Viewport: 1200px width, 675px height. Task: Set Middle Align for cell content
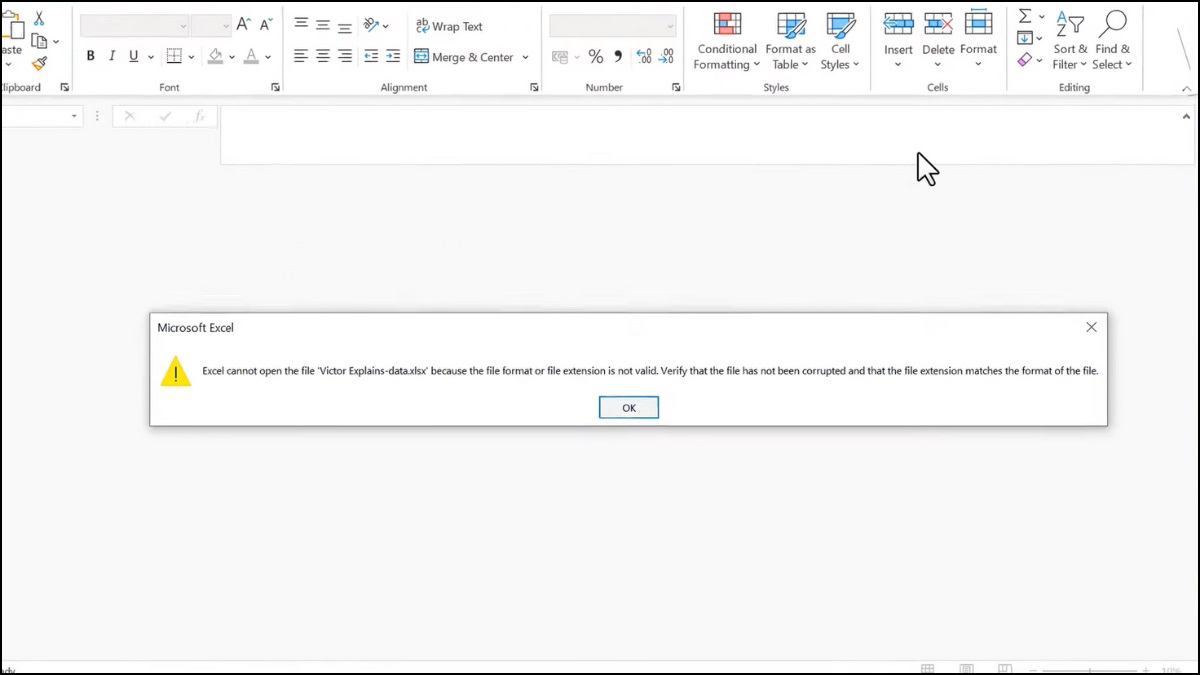pos(323,25)
